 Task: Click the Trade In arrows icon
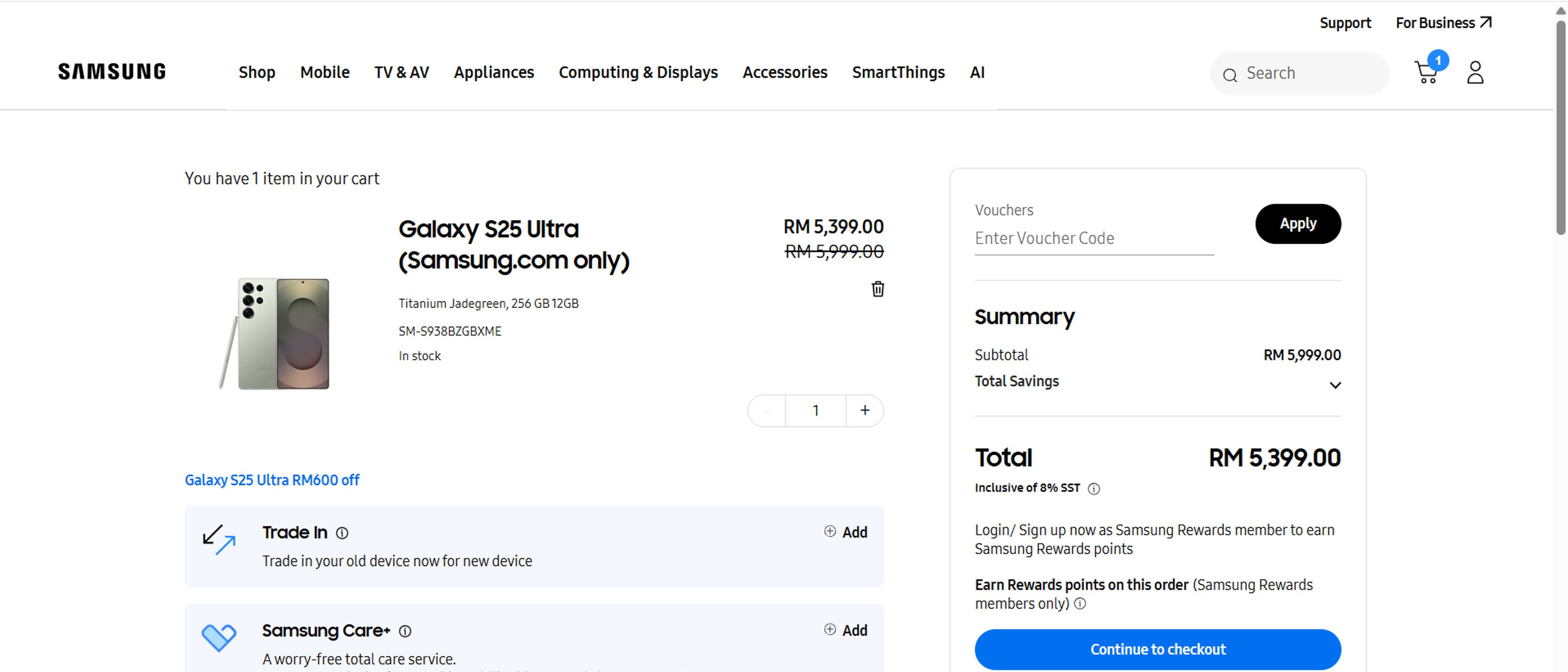(218, 539)
